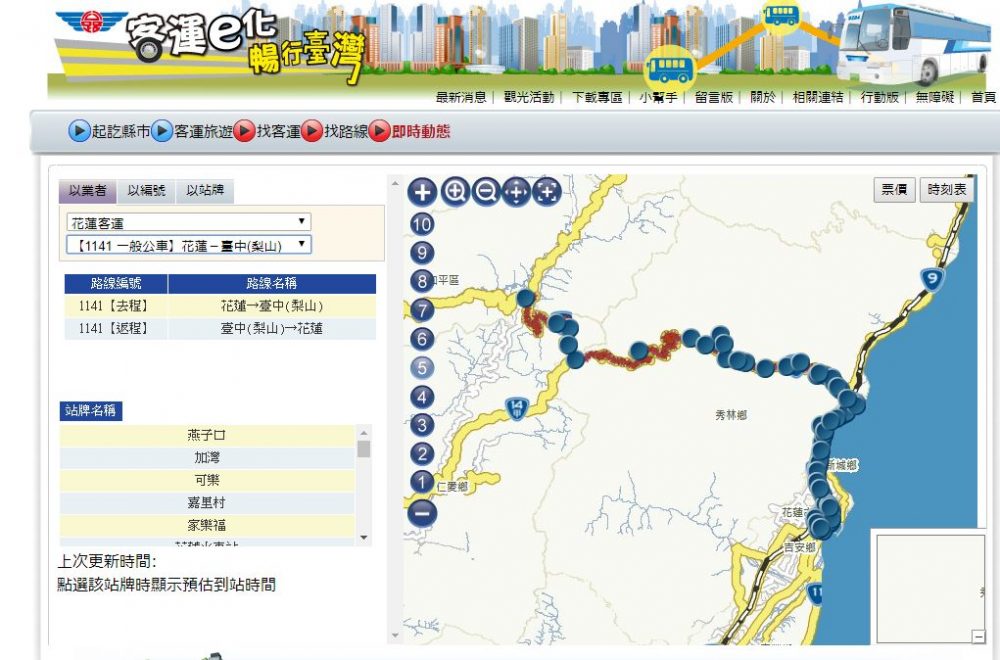The width and height of the screenshot is (1000, 660).
Task: Choose zoom level 6 on map
Action: (422, 339)
